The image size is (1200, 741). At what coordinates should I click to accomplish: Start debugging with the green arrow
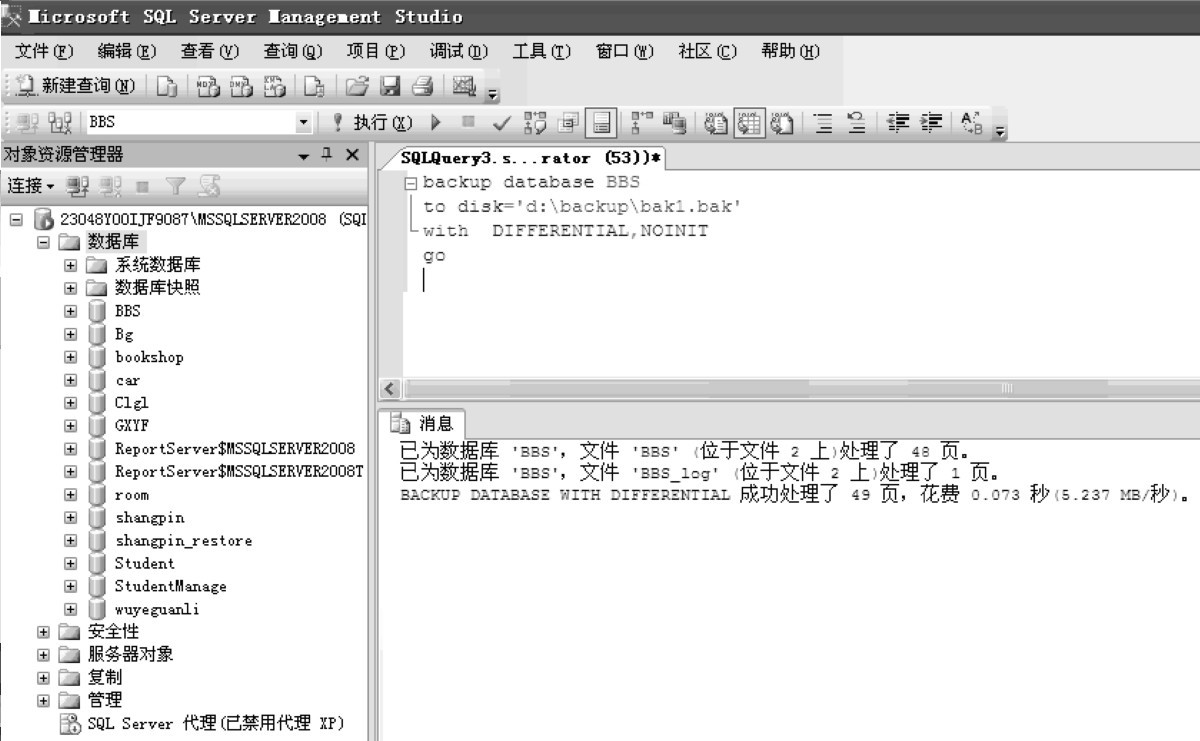(435, 122)
